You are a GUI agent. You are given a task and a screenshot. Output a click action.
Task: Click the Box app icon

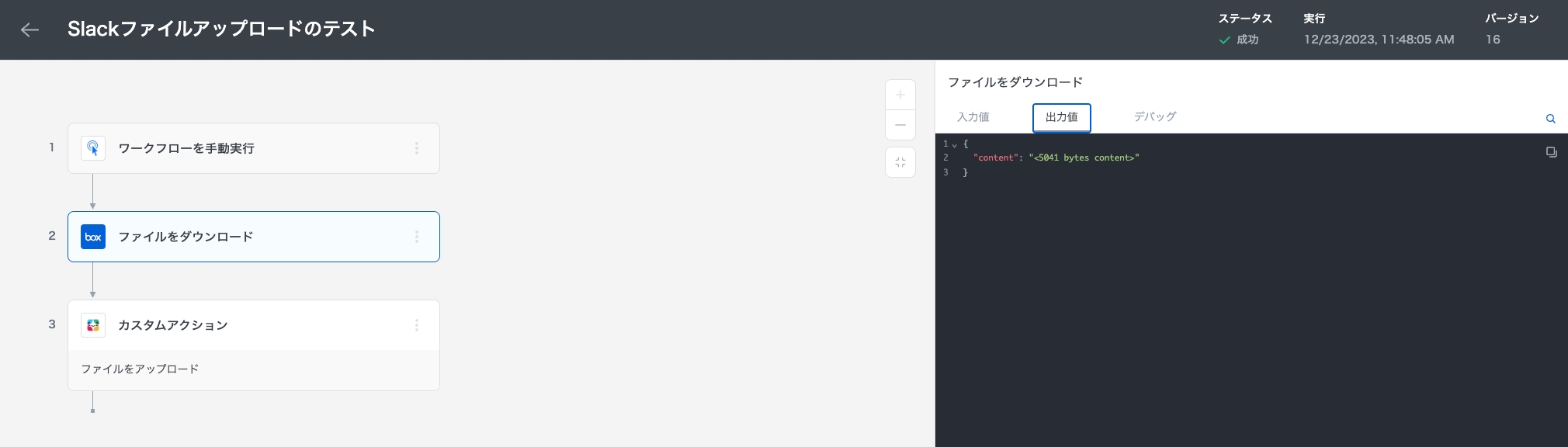coord(93,237)
